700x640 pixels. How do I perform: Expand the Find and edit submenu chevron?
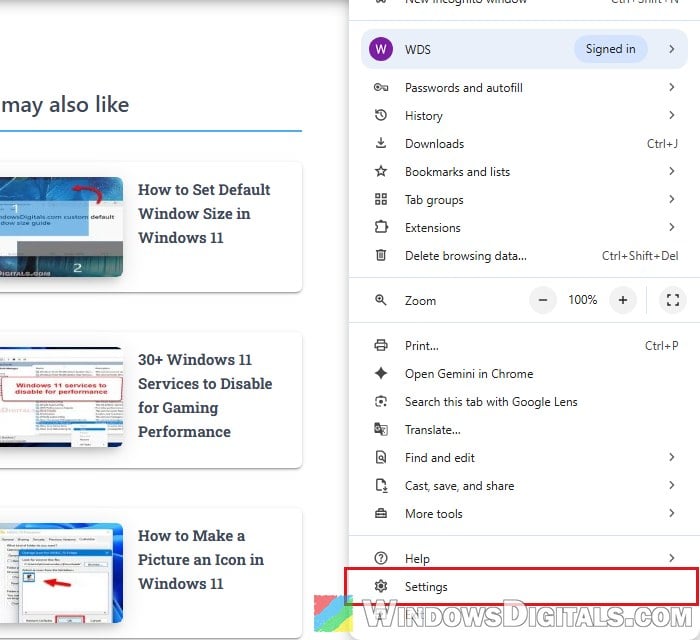pyautogui.click(x=672, y=457)
